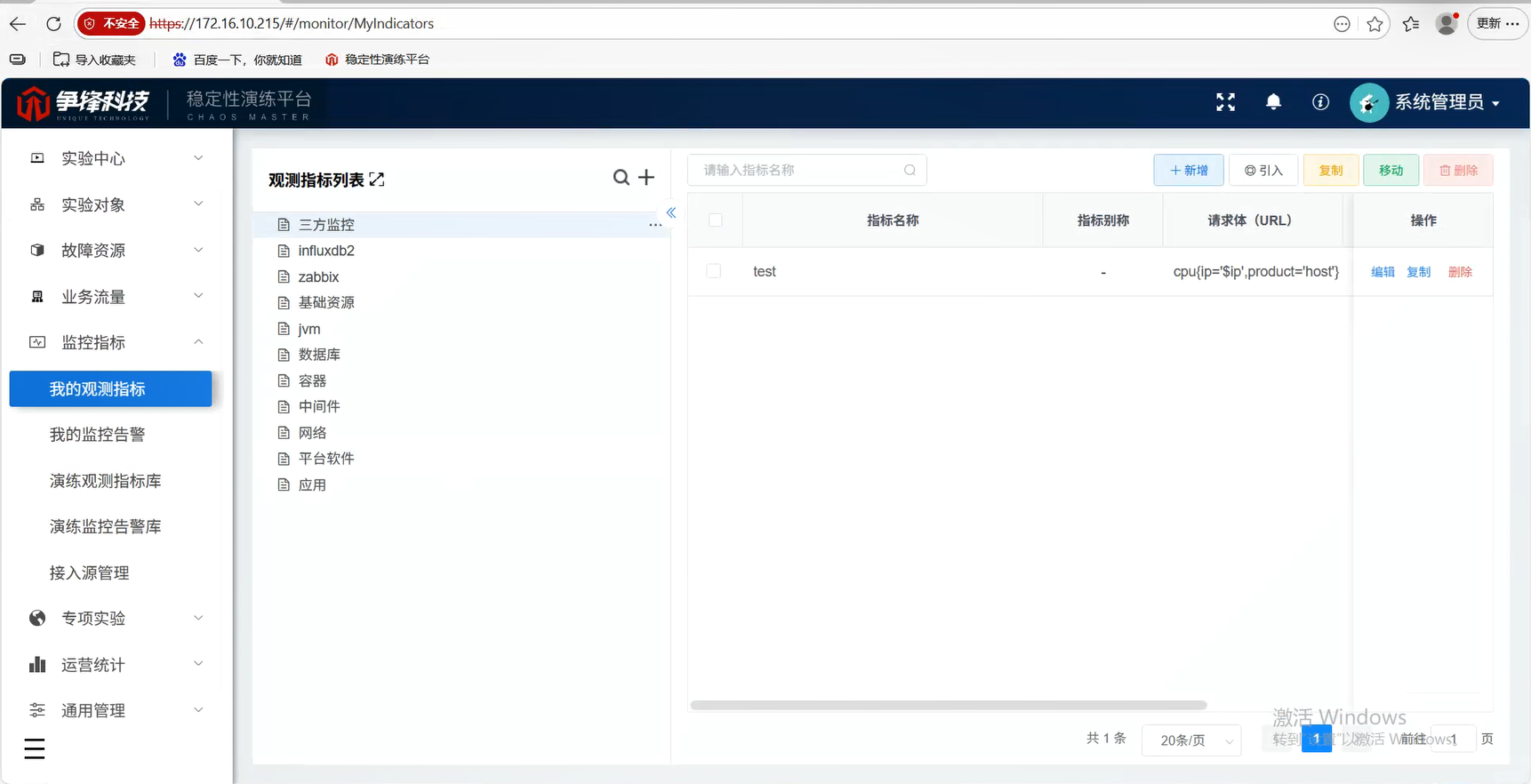1531x784 pixels.
Task: Click the horizontal scrollbar under the table
Action: [x=949, y=705]
